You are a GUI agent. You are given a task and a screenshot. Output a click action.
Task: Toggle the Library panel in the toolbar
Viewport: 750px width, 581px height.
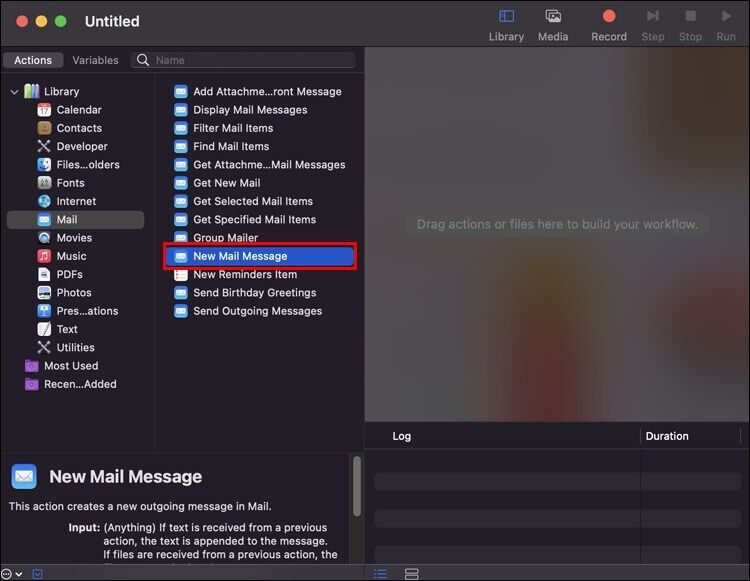coord(506,26)
